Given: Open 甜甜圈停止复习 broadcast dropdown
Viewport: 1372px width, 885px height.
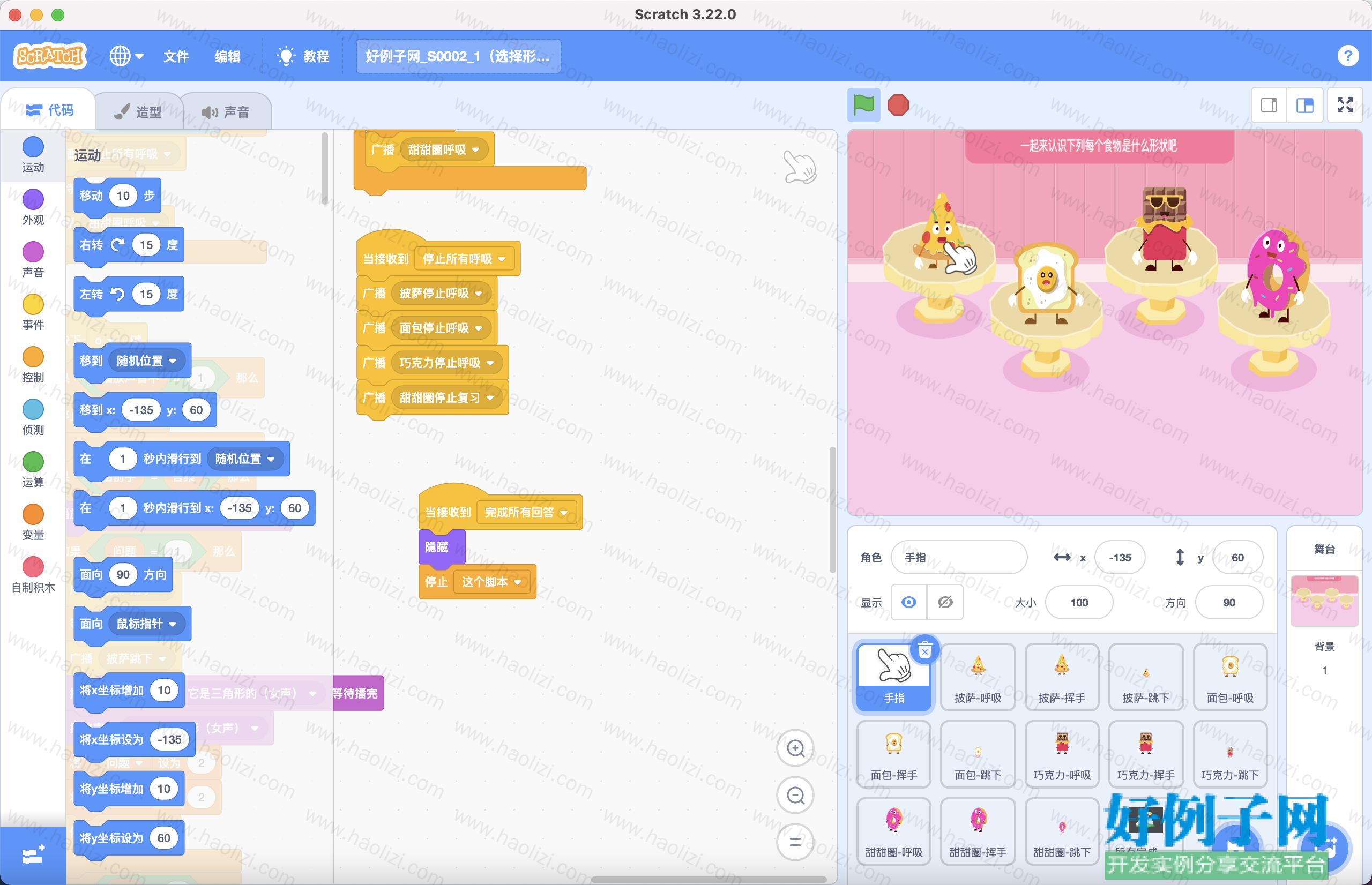Looking at the screenshot, I should click(x=446, y=397).
